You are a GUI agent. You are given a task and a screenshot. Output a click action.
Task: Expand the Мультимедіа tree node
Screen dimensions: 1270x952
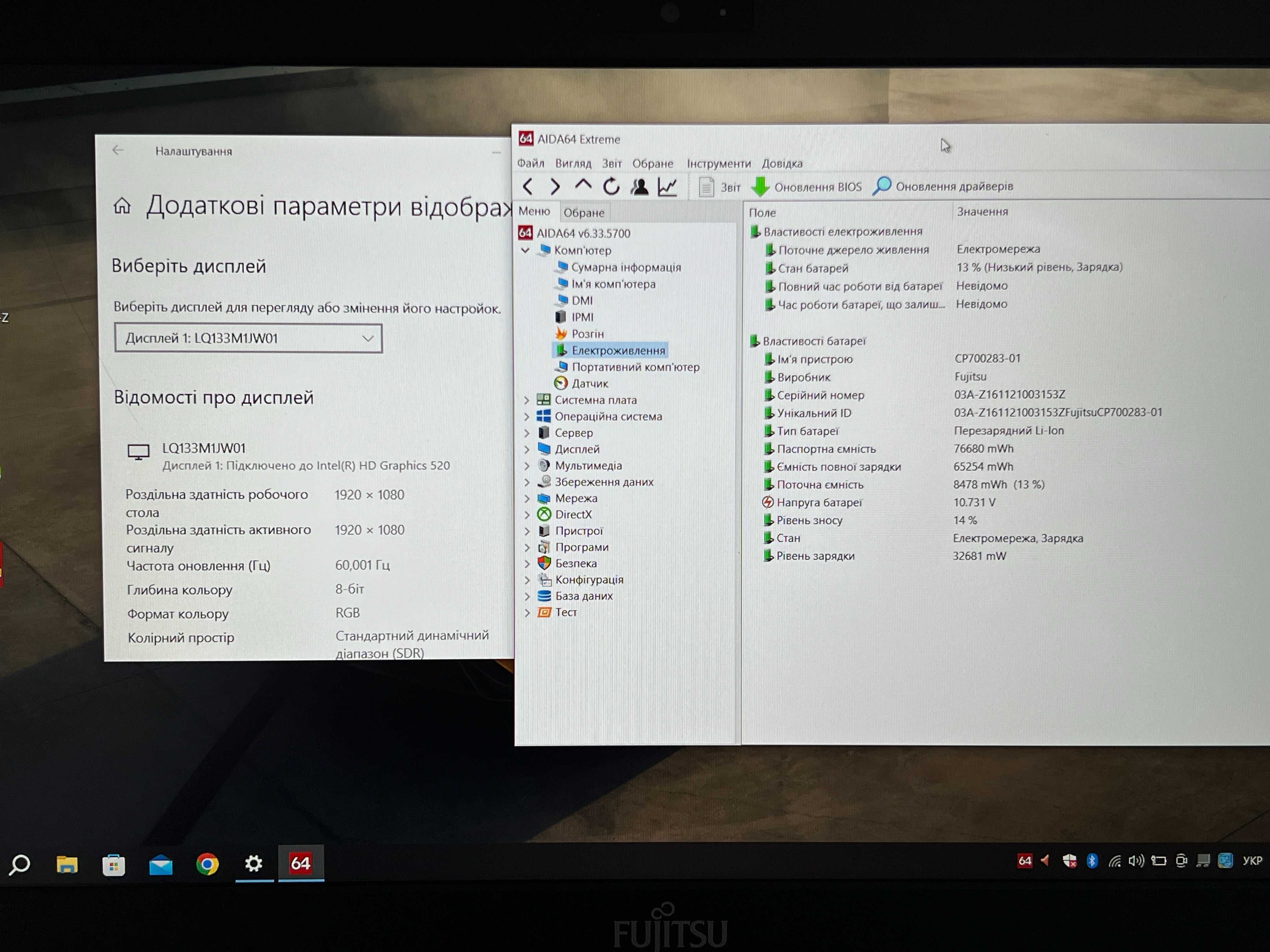(x=526, y=465)
